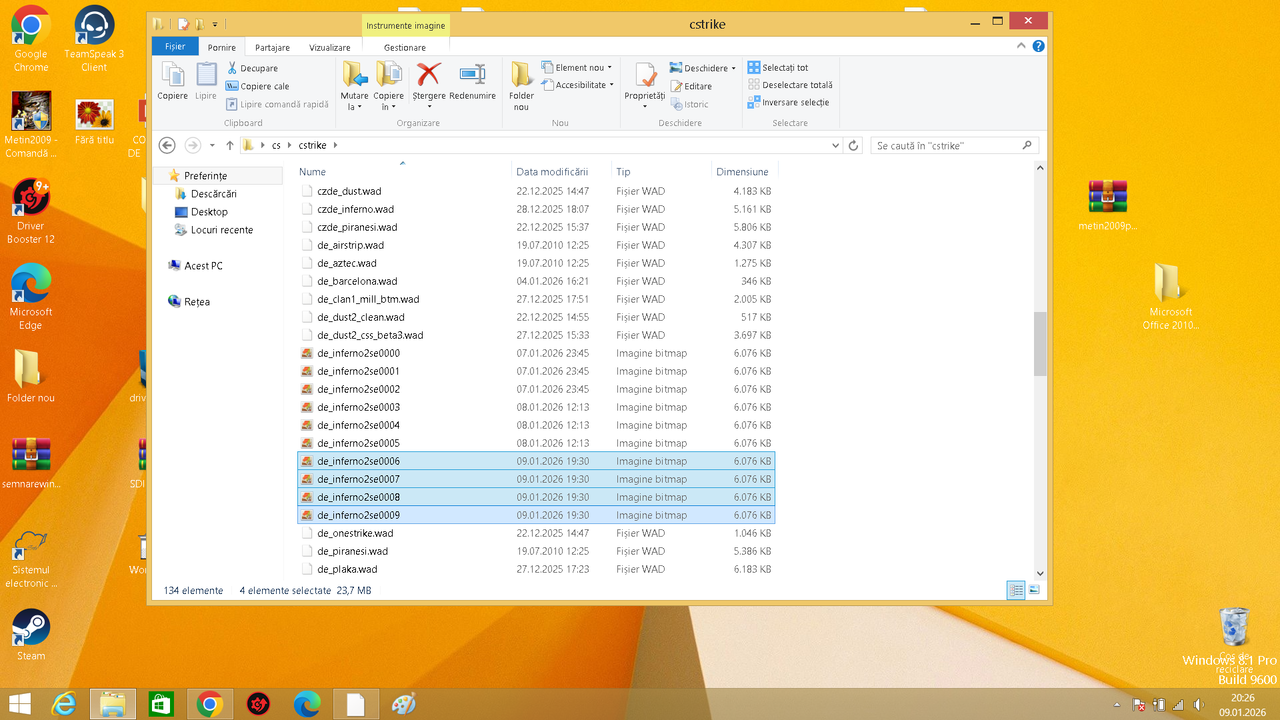Viewport: 1280px width, 720px height.
Task: Select Acest PC in navigation pane
Action: (x=203, y=265)
